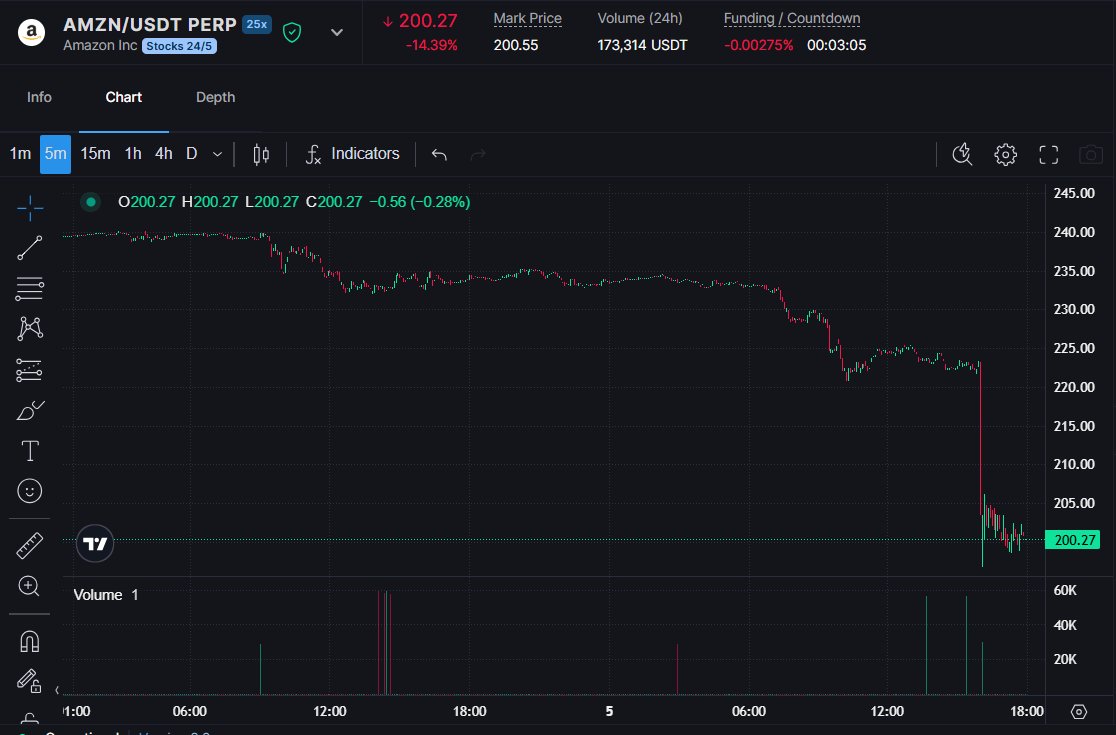Expand the AMZN/USDT pair selector chevron
Screen dimensions: 1116x735
coord(337,32)
